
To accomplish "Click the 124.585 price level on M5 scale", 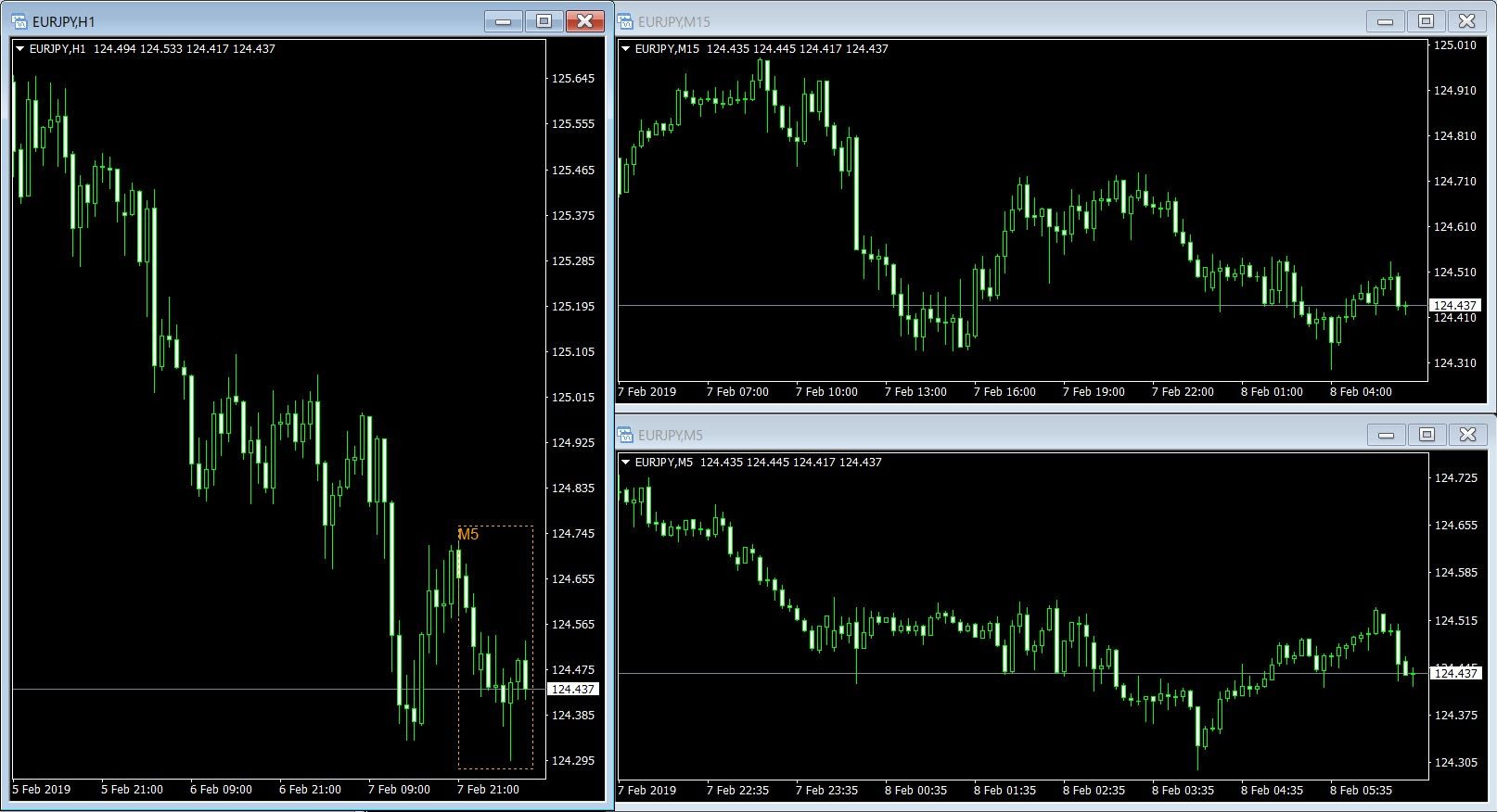I will (x=1456, y=573).
